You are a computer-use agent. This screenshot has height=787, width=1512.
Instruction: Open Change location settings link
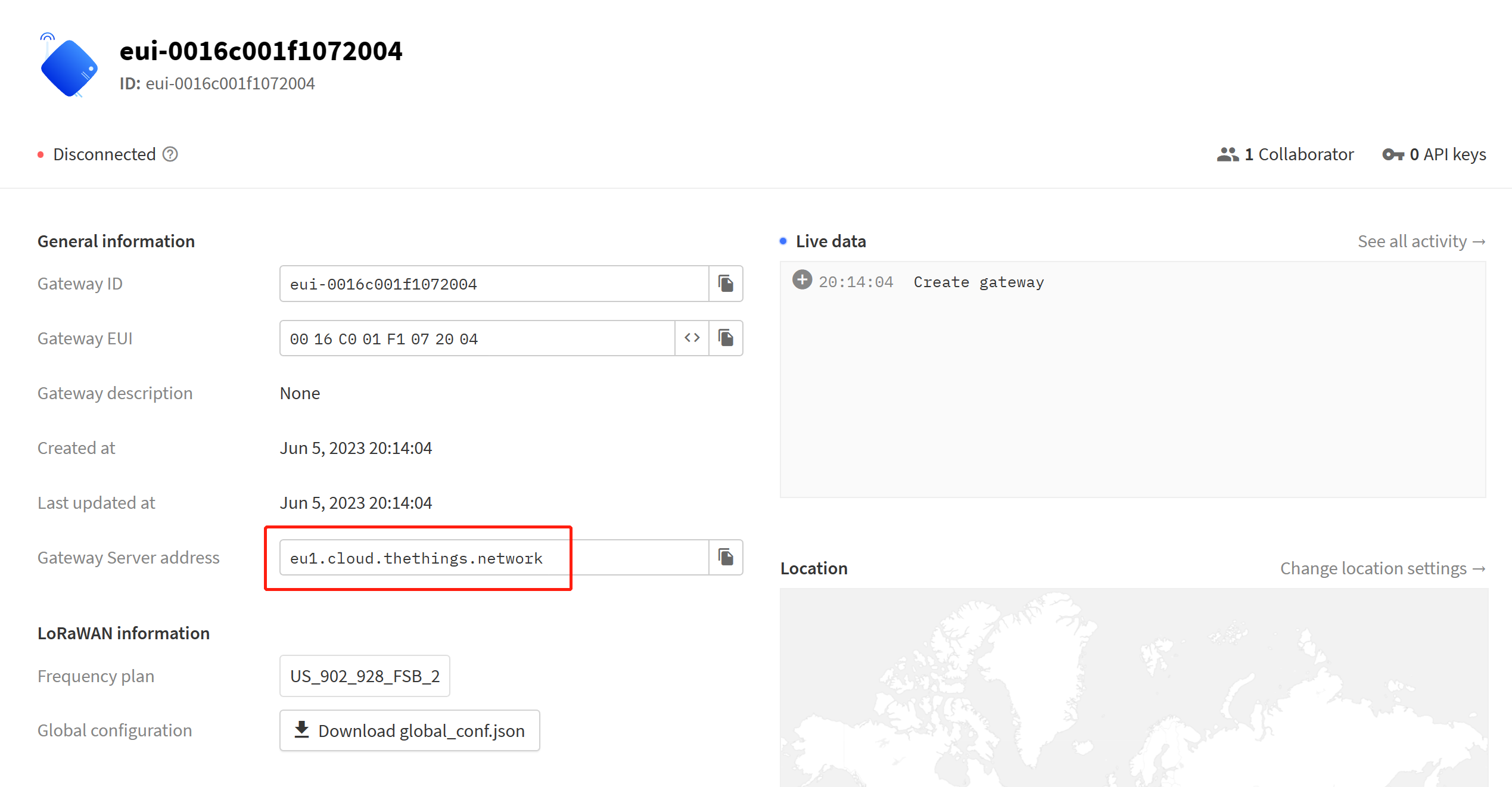tap(1383, 568)
